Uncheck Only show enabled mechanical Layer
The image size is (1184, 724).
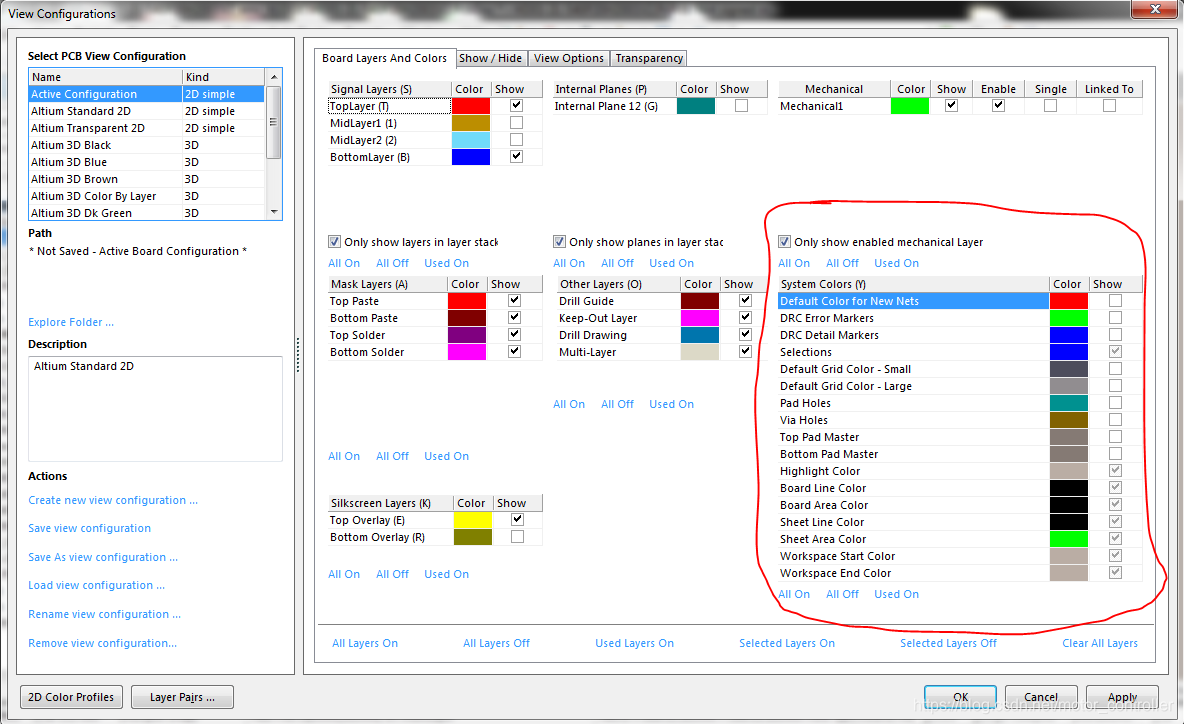click(x=785, y=242)
